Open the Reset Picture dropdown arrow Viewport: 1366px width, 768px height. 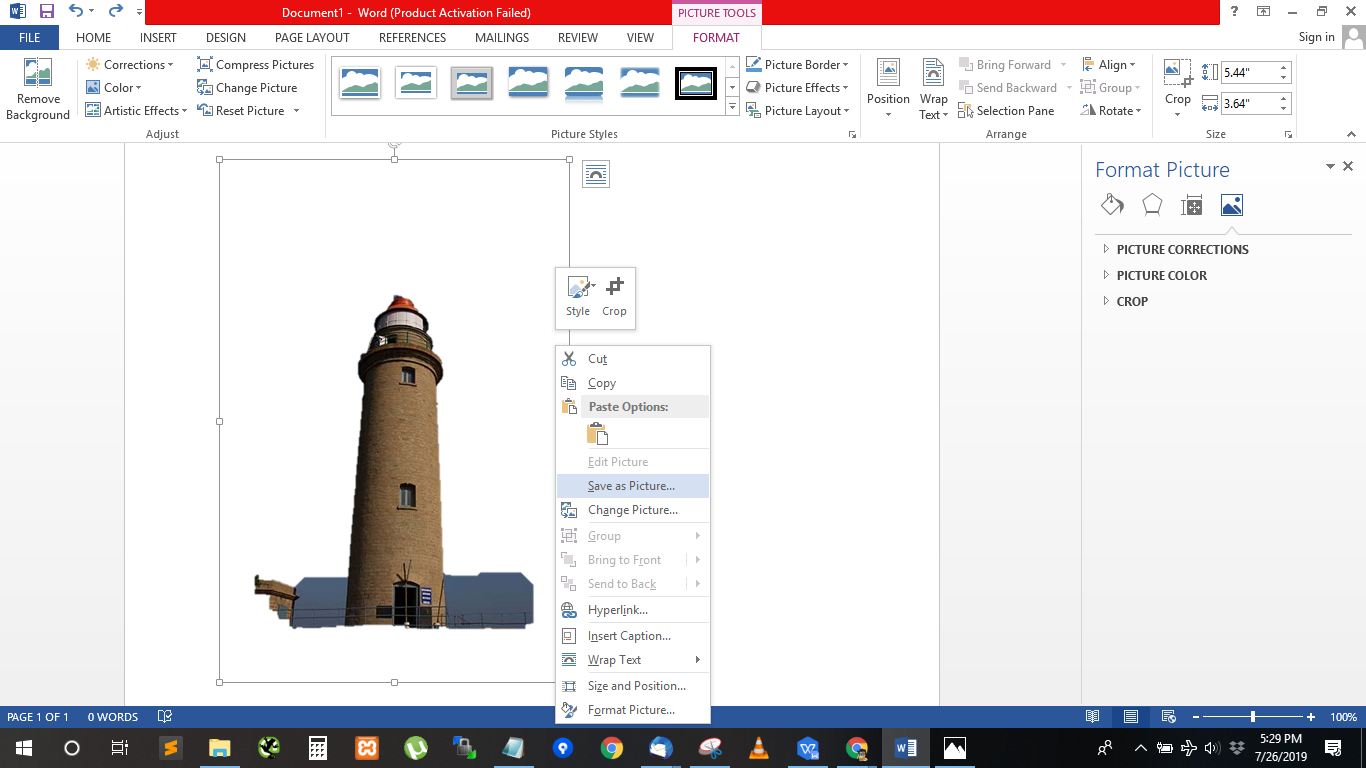coord(297,111)
